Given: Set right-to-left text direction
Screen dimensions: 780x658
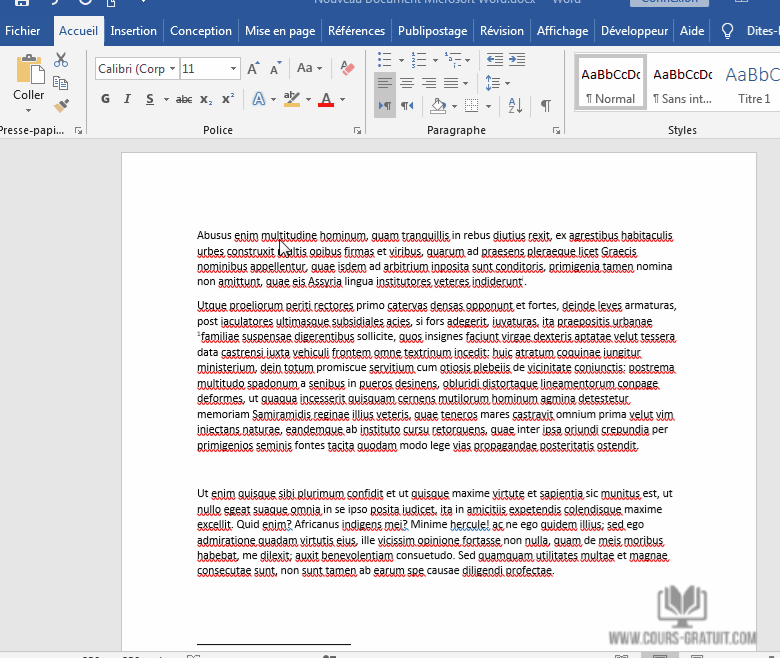Looking at the screenshot, I should pyautogui.click(x=407, y=105).
